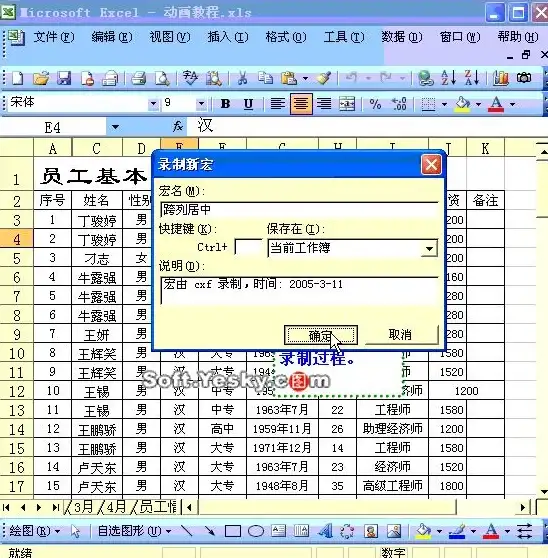The width and height of the screenshot is (548, 558).
Task: Select the Line drawing tool
Action: click(186, 531)
